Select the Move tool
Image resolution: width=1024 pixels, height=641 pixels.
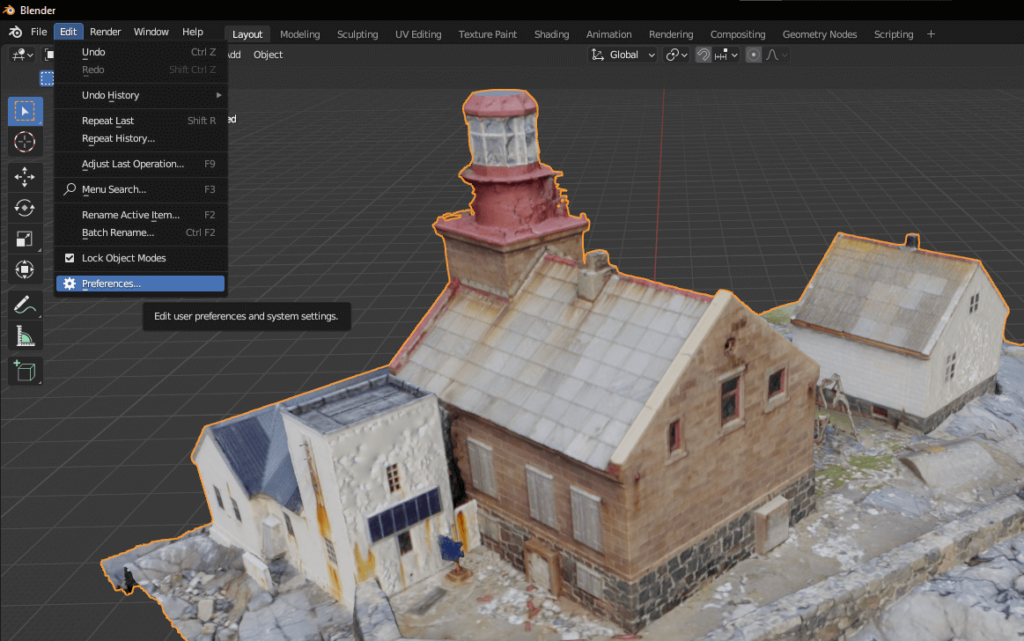tap(24, 175)
